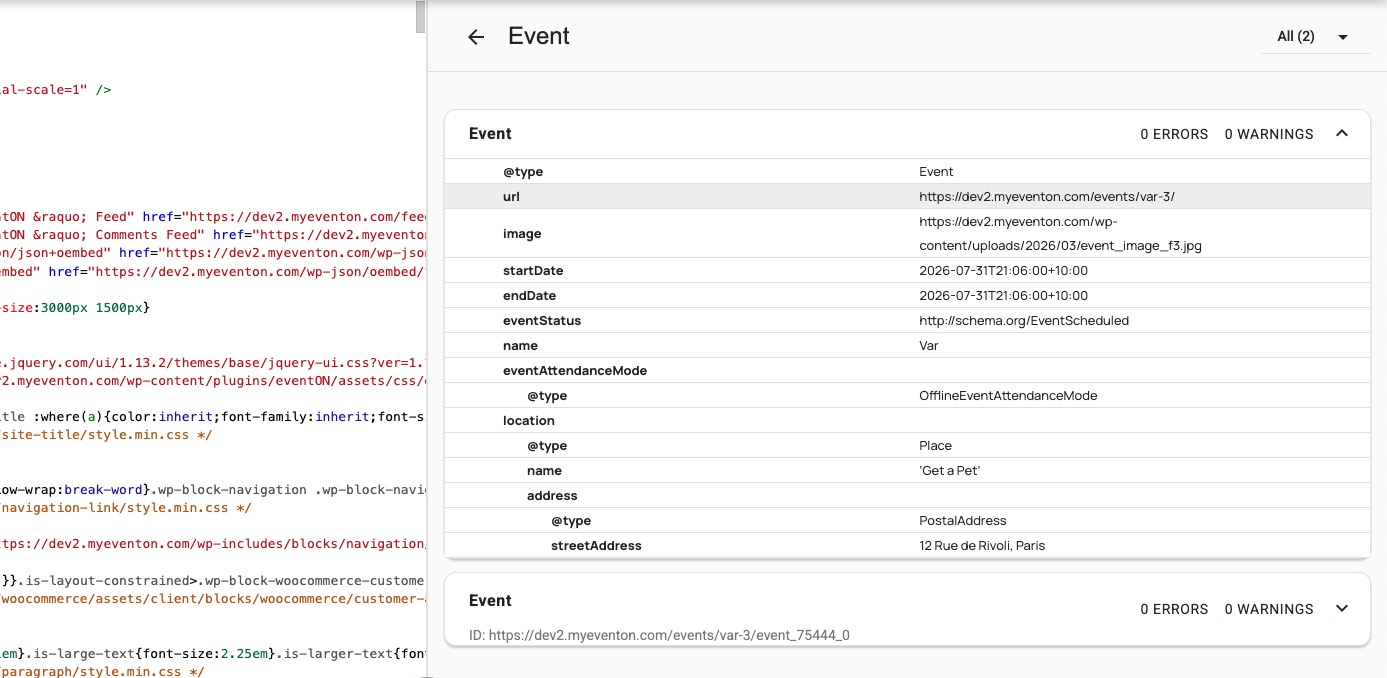Viewport: 1387px width, 678px height.
Task: Click the second card's 0 WARNINGS label
Action: tap(1269, 609)
